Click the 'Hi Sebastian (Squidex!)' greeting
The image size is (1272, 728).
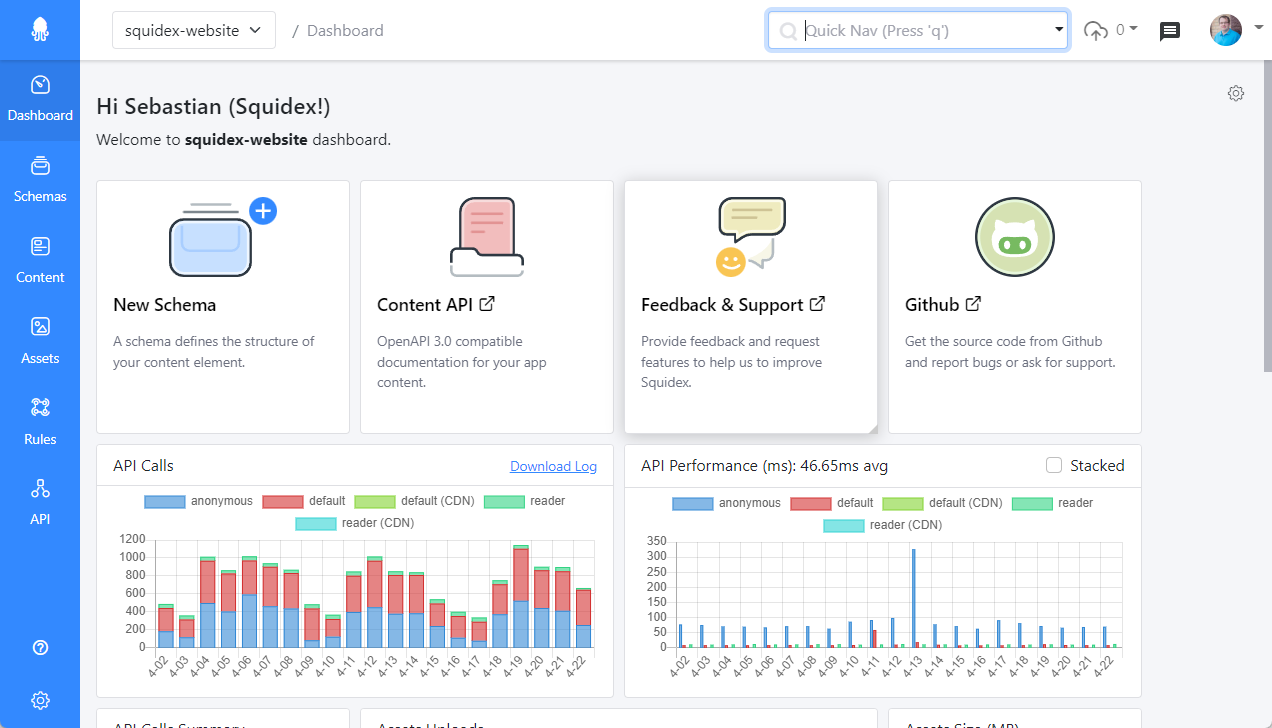(x=213, y=106)
